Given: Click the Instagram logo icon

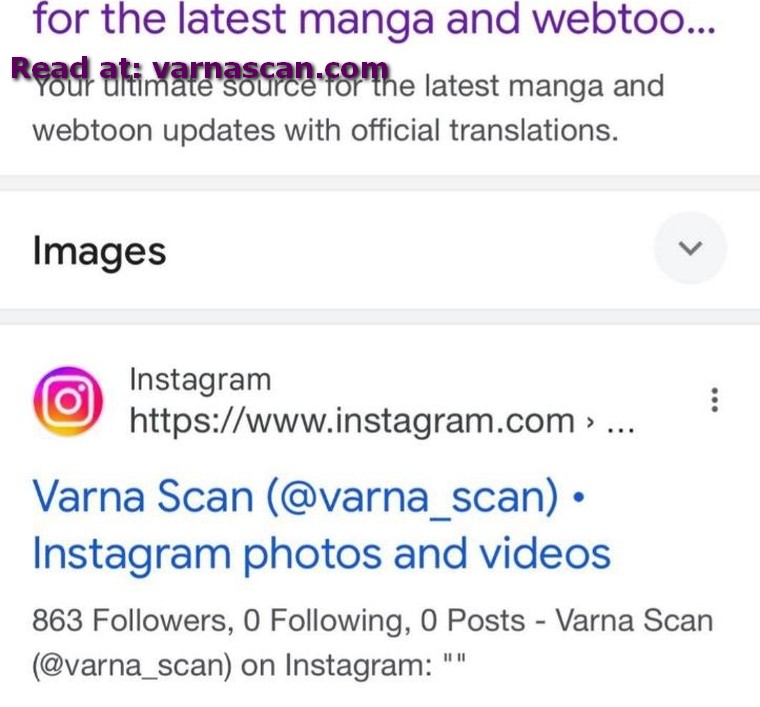Looking at the screenshot, I should tap(68, 401).
